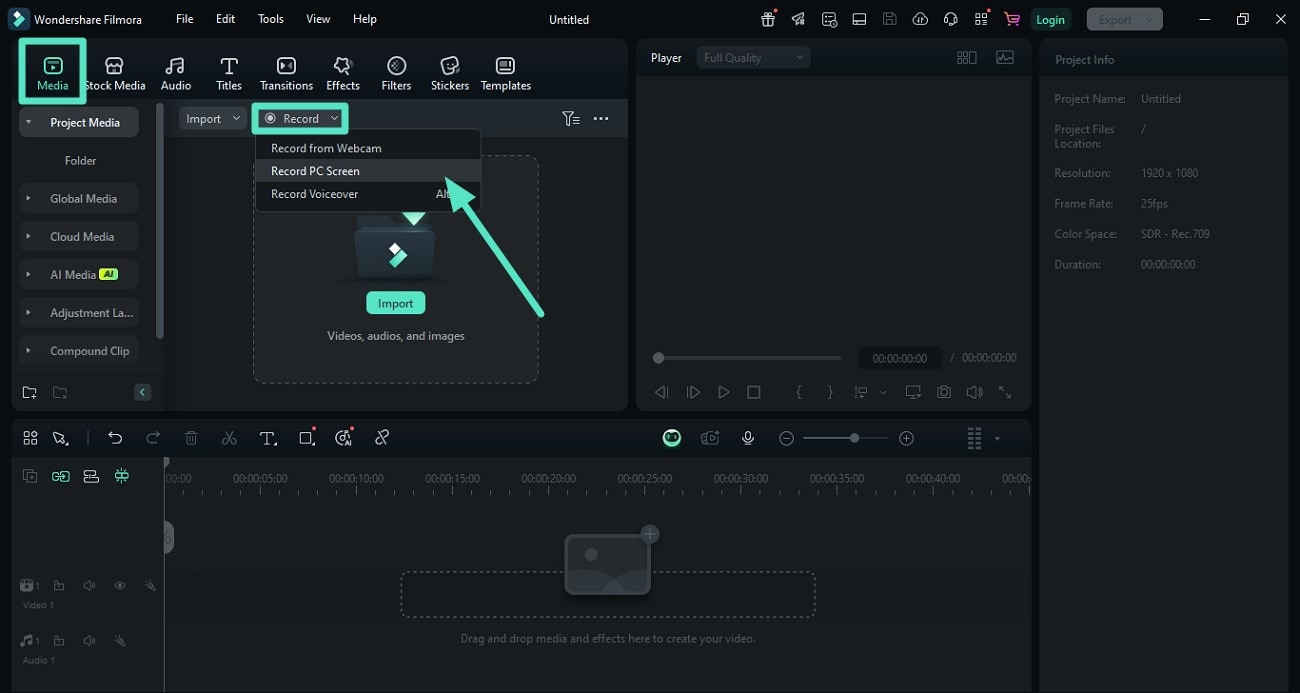The height and width of the screenshot is (693, 1300).
Task: Adjust the timeline zoom slider
Action: tap(845, 438)
